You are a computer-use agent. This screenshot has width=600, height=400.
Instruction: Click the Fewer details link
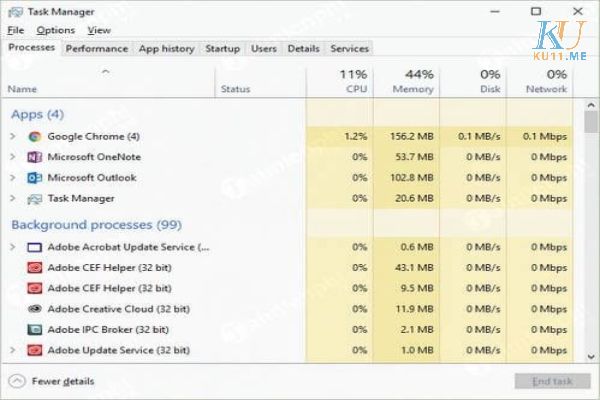[63, 381]
